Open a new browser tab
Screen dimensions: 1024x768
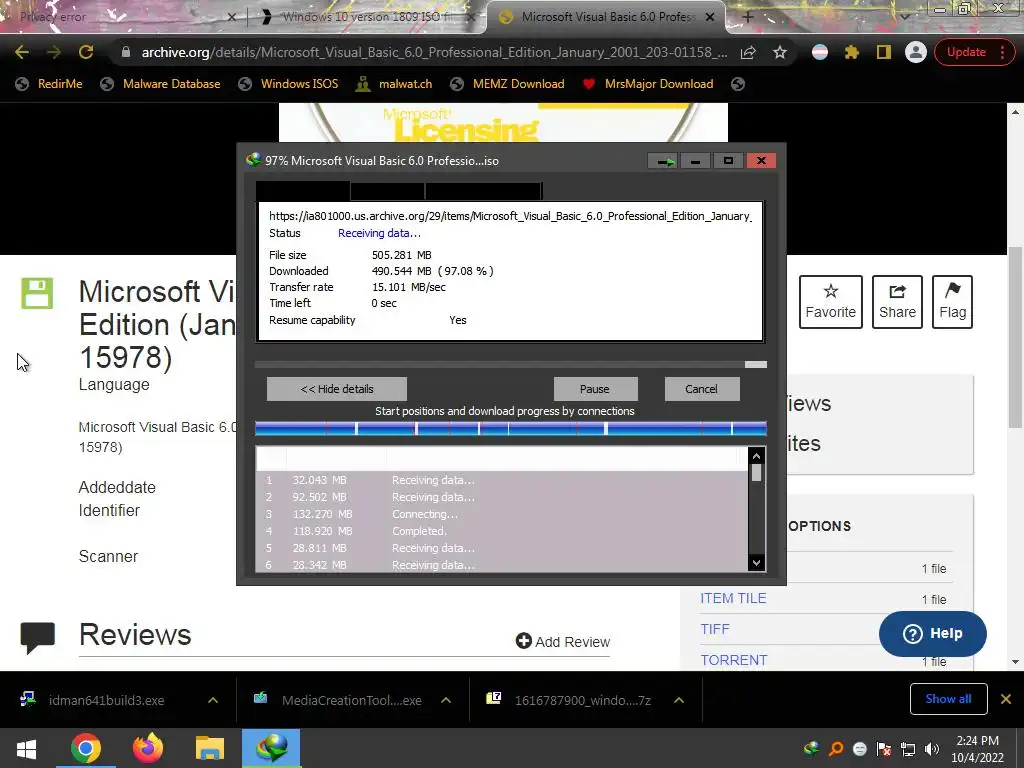748,17
